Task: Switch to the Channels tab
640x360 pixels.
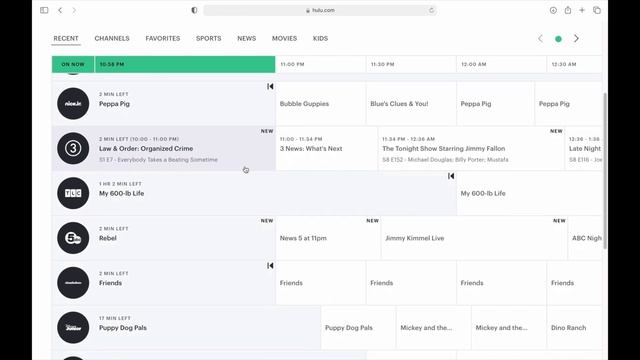Action: pyautogui.click(x=112, y=38)
